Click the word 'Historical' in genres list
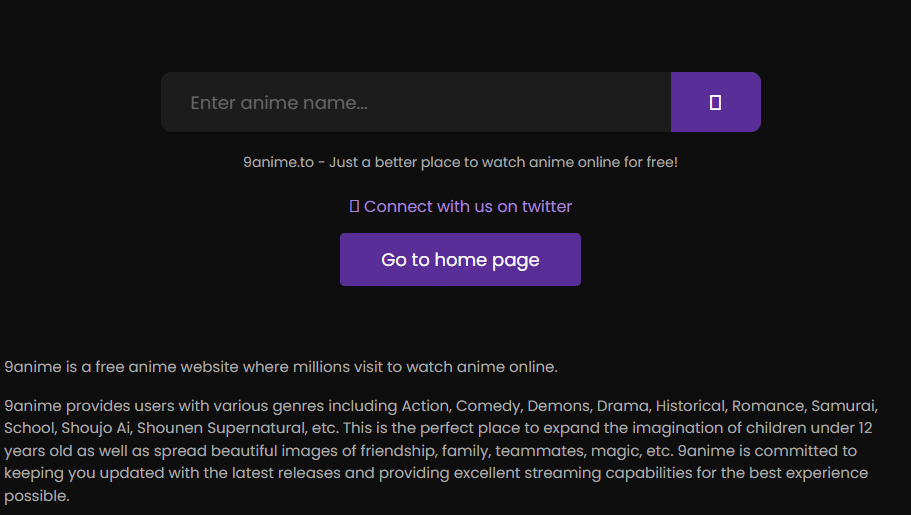Screen dimensions: 911x515 click(689, 406)
